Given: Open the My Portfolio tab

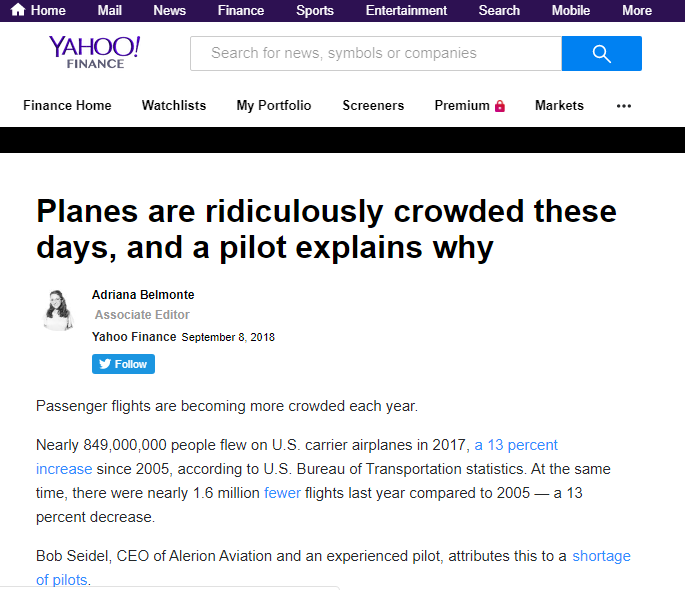Looking at the screenshot, I should click(x=274, y=106).
